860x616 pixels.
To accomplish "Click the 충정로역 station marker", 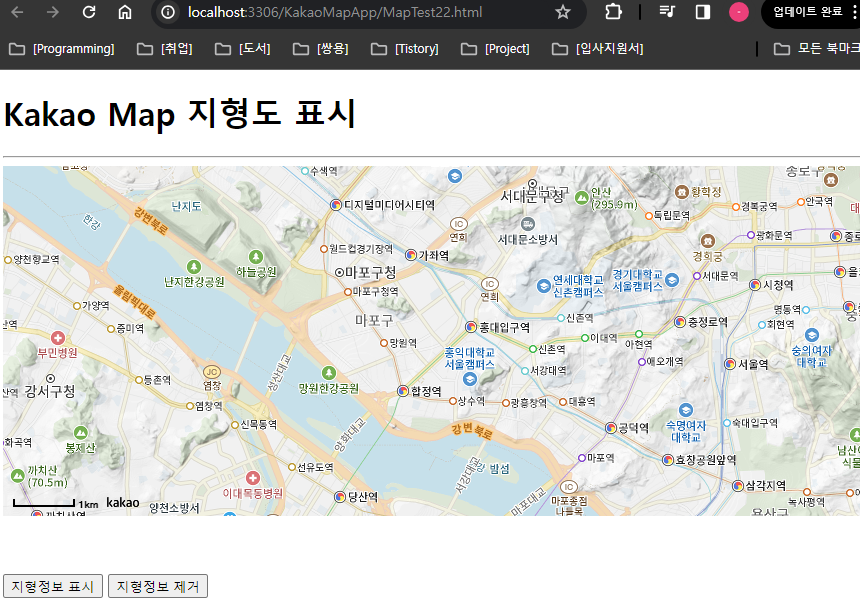I will pos(680,321).
